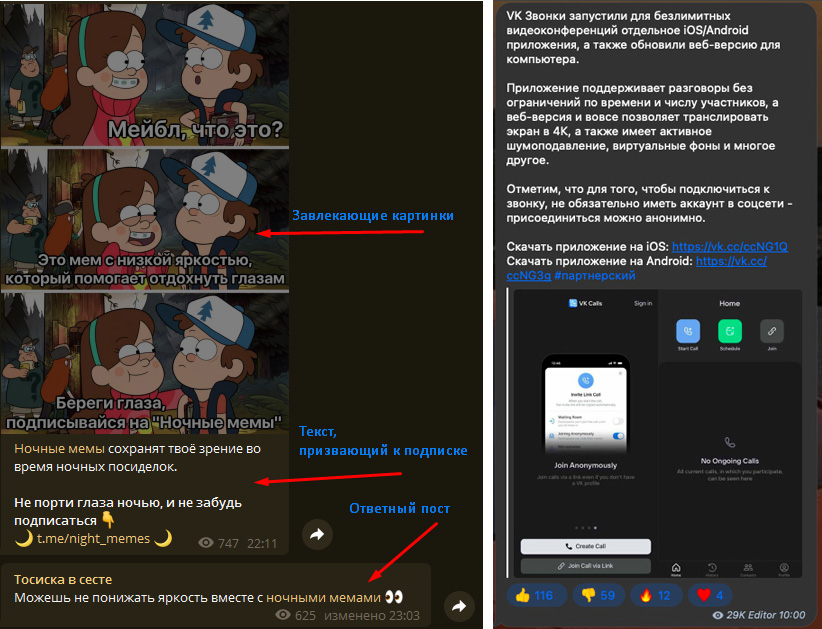Click the изменено 23:03 timestamp
822x629 pixels.
(372, 615)
